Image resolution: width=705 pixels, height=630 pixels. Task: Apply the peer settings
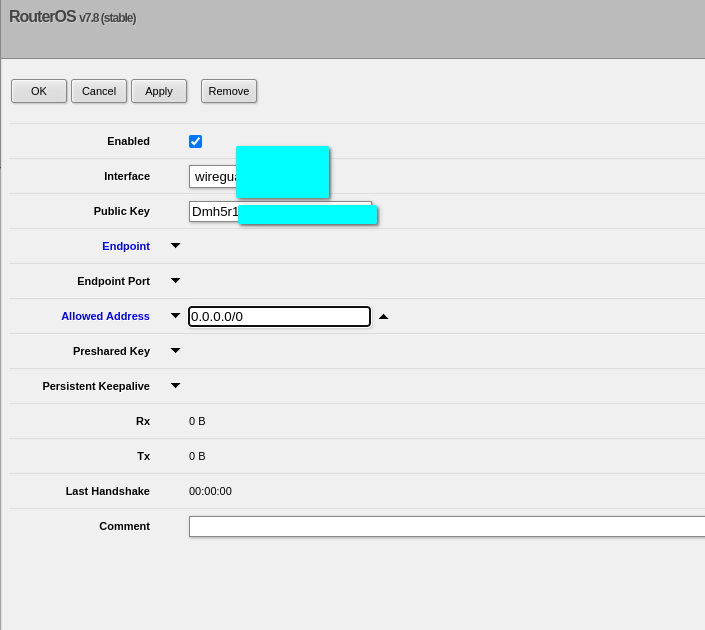159,91
